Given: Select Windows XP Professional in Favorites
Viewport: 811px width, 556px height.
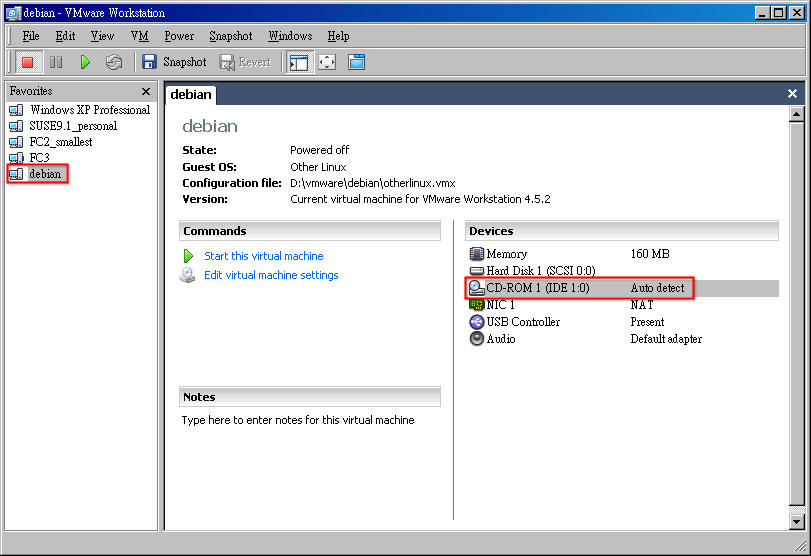Looking at the screenshot, I should point(89,110).
